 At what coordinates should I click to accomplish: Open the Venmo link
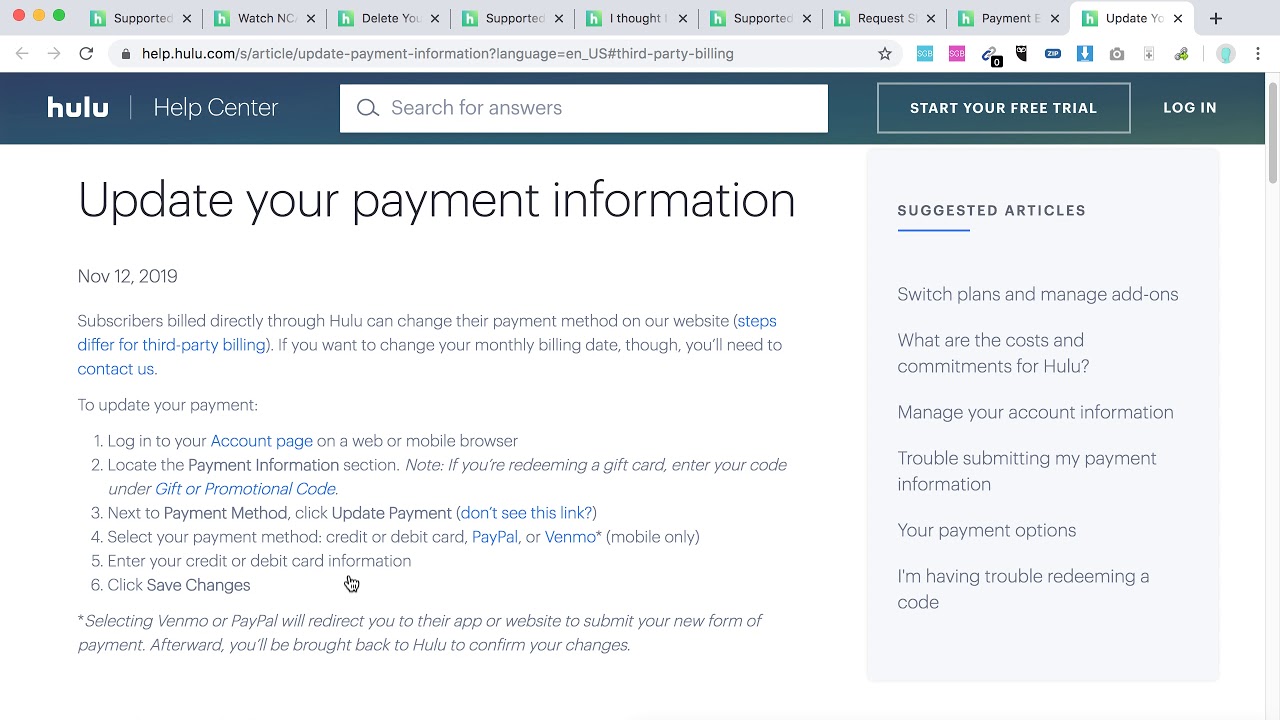[x=570, y=537]
